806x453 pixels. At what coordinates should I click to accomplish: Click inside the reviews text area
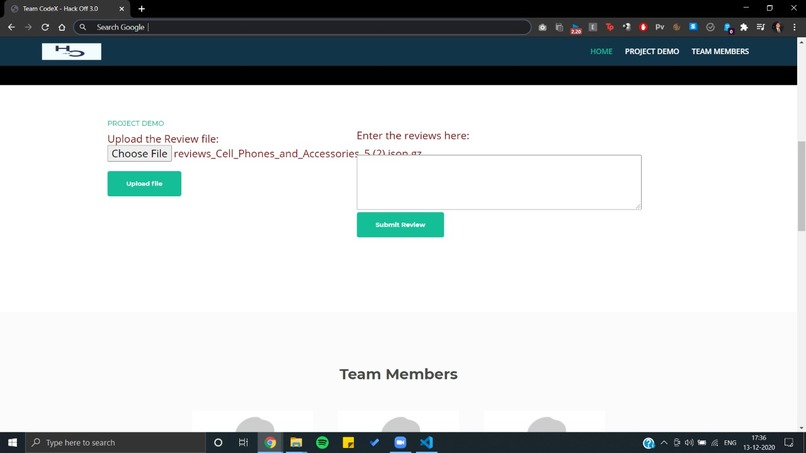[499, 182]
